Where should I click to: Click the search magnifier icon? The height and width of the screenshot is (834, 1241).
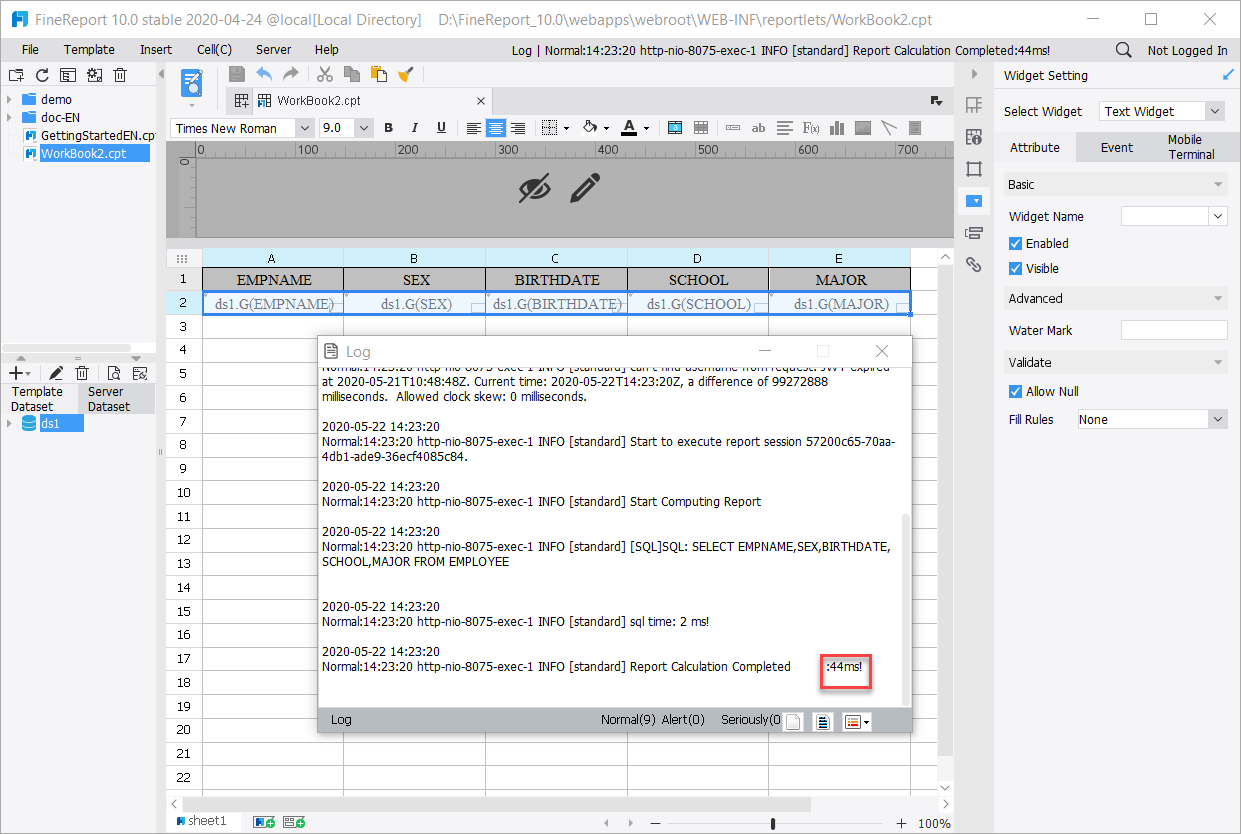(x=1123, y=50)
